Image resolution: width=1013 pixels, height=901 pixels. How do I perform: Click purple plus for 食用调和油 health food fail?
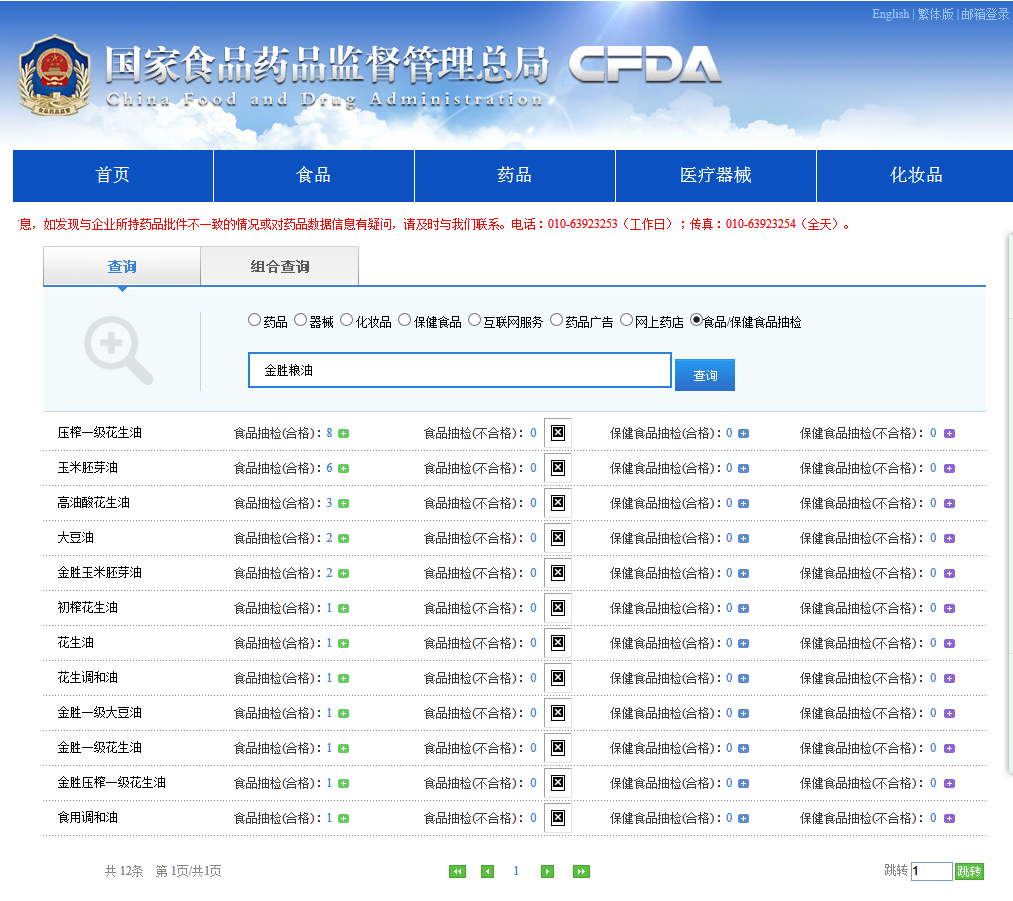point(949,818)
